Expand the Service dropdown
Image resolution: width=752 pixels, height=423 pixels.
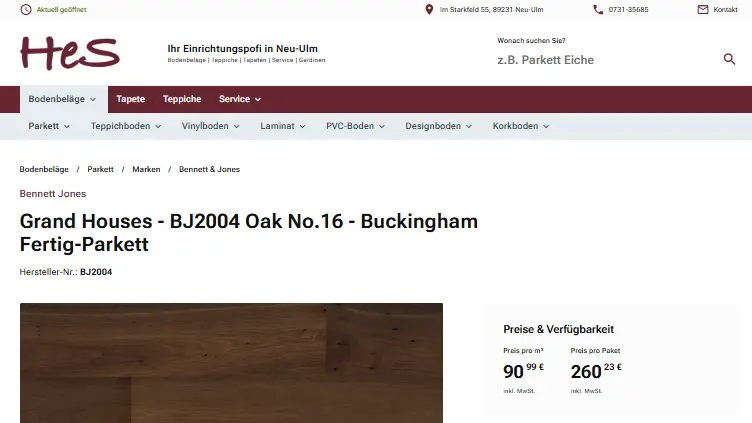240,99
